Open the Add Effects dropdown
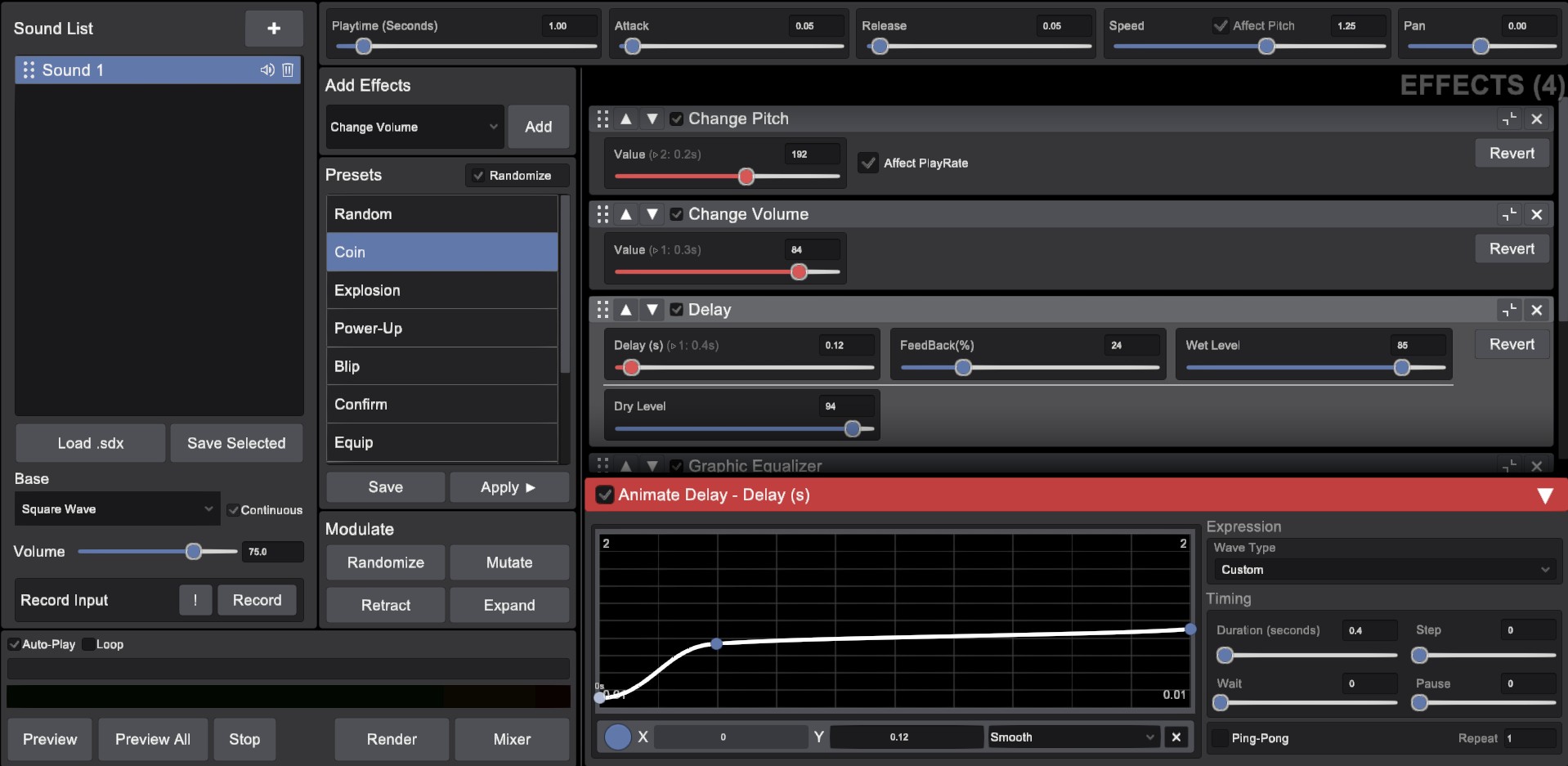 (414, 127)
